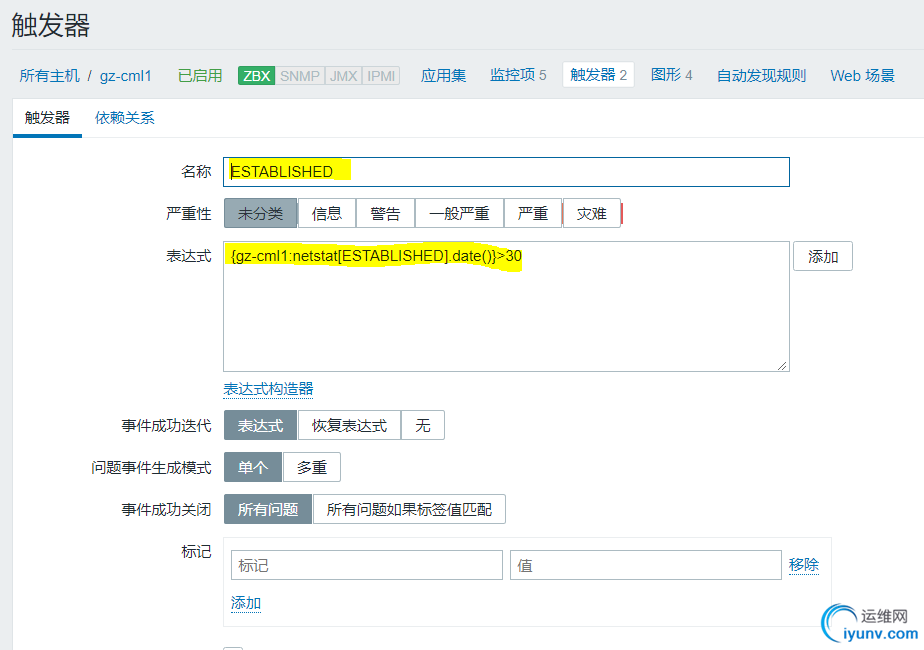Image resolution: width=924 pixels, height=650 pixels.
Task: Click the SNMP availability badge
Action: (x=300, y=76)
